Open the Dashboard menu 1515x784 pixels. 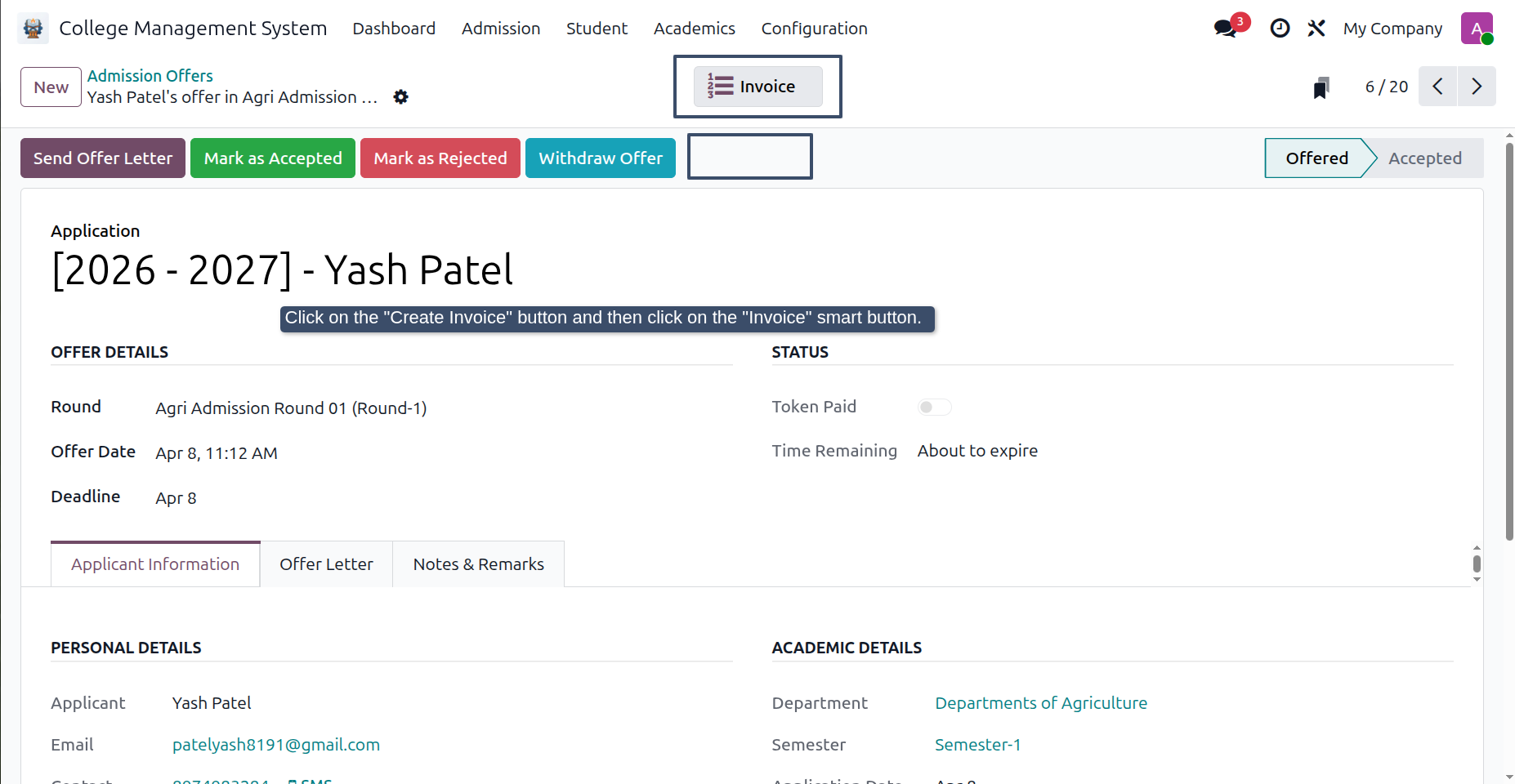(394, 29)
